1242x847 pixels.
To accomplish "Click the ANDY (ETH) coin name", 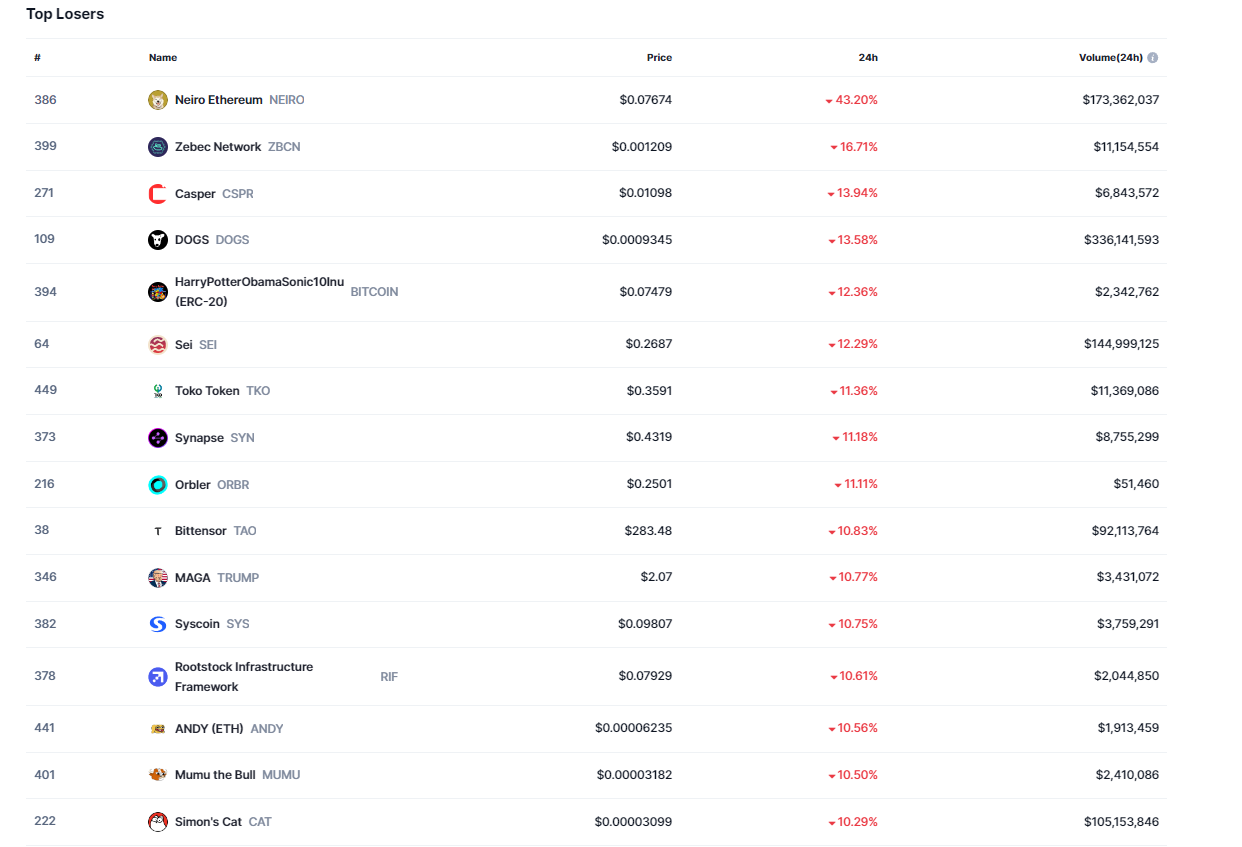I will (x=209, y=729).
